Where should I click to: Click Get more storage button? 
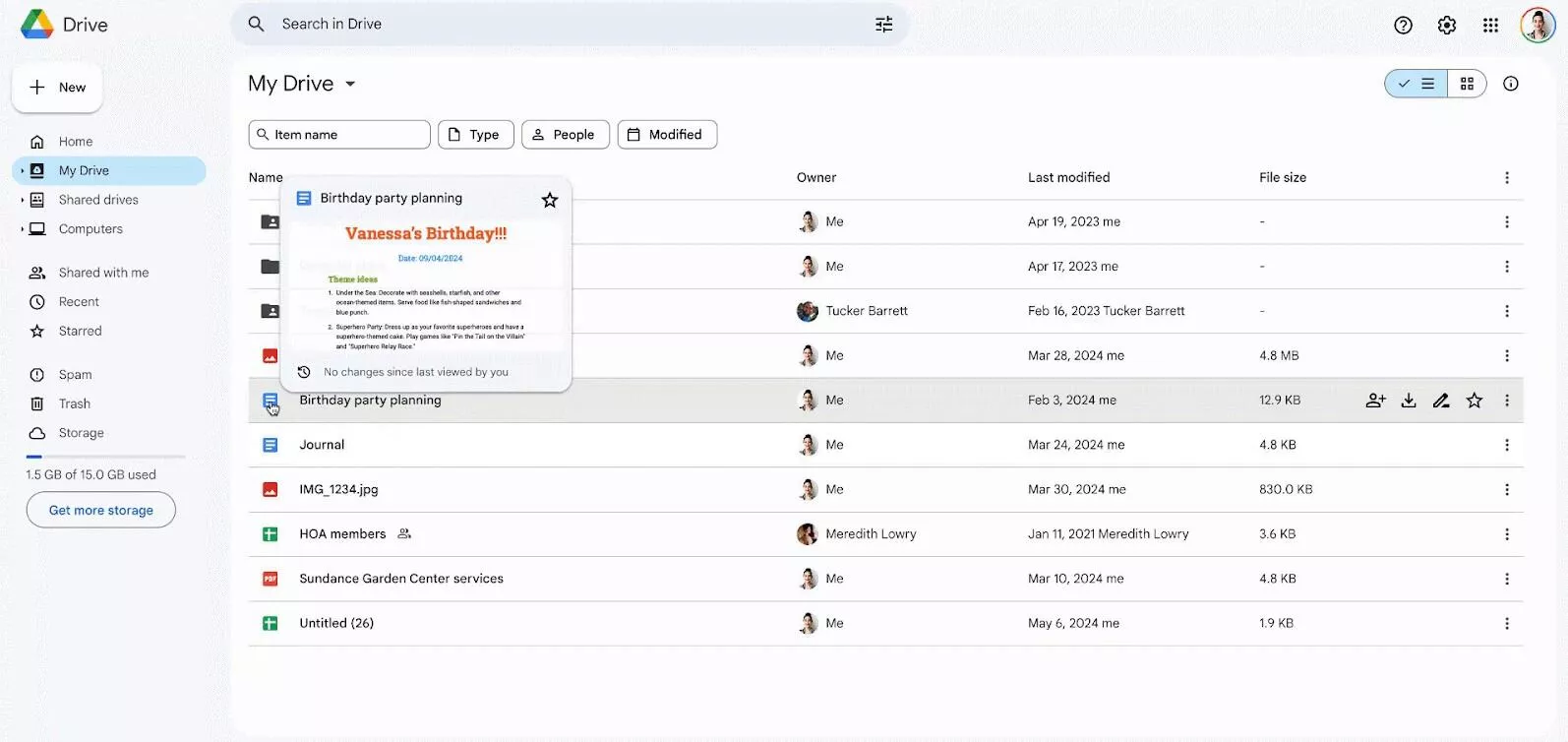[101, 510]
